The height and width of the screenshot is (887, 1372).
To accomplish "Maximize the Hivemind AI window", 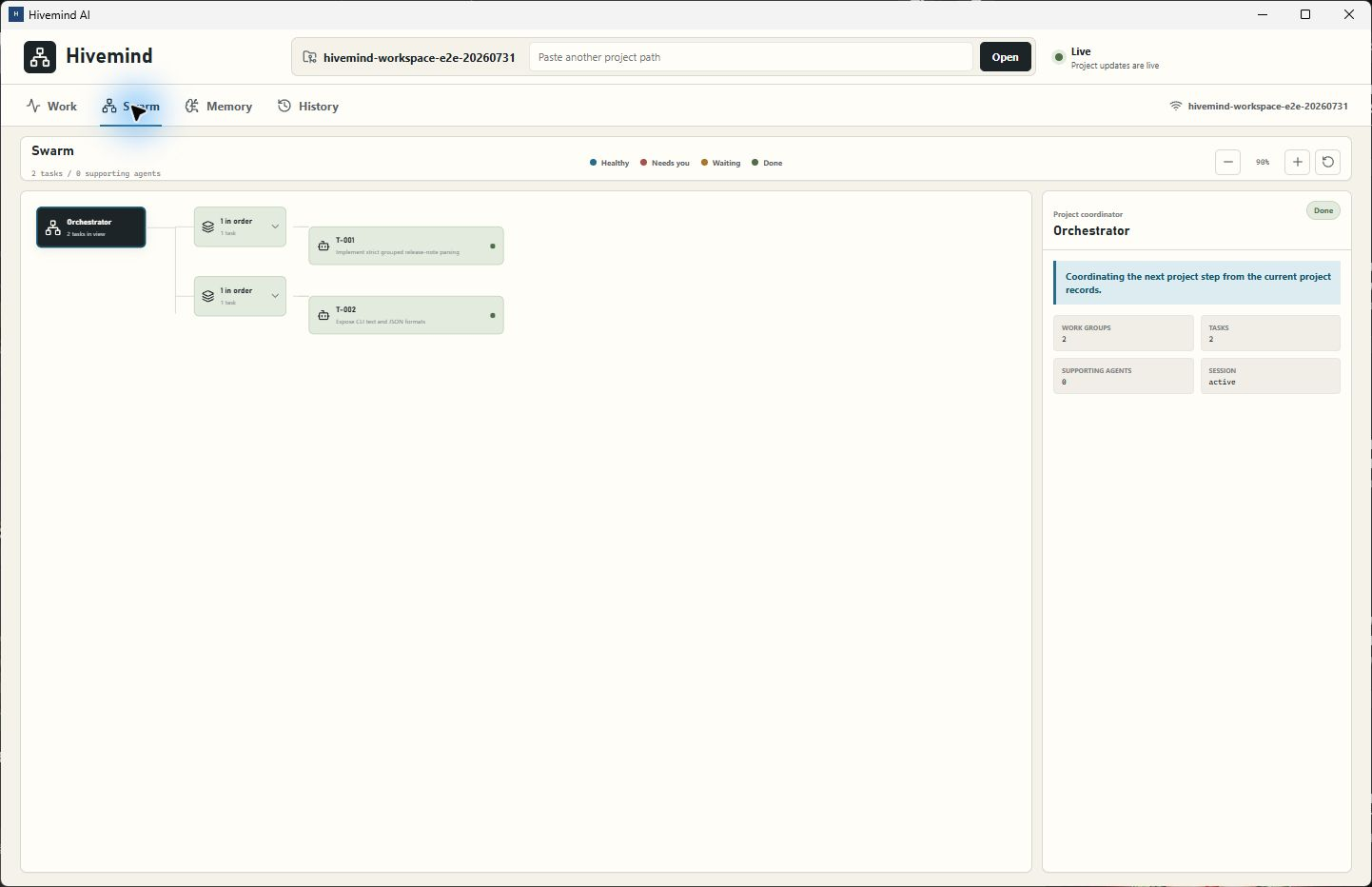I will coord(1305,14).
